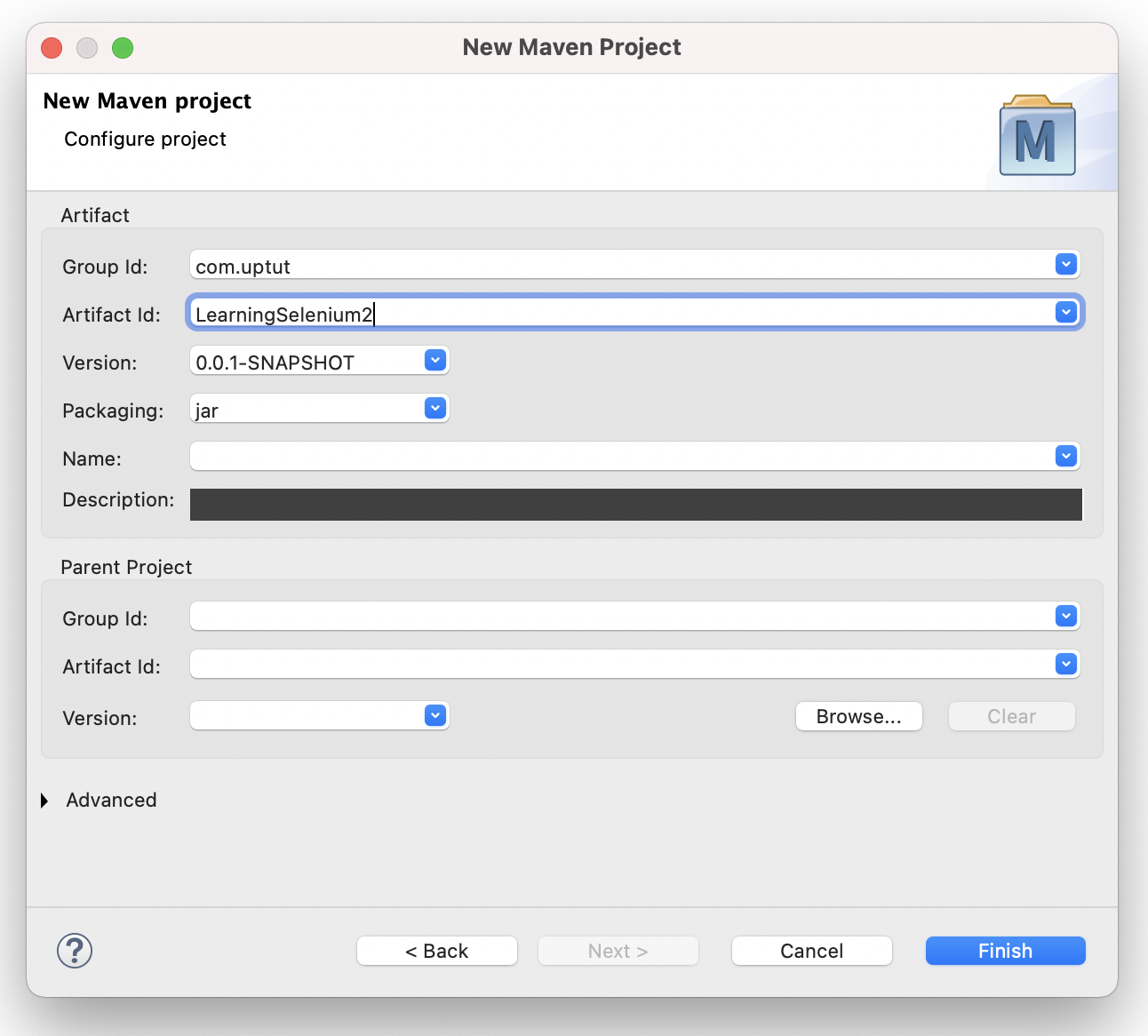Open the 0.0.1-SNAPSHOT version dropdown
This screenshot has width=1148, height=1036.
pyautogui.click(x=434, y=361)
